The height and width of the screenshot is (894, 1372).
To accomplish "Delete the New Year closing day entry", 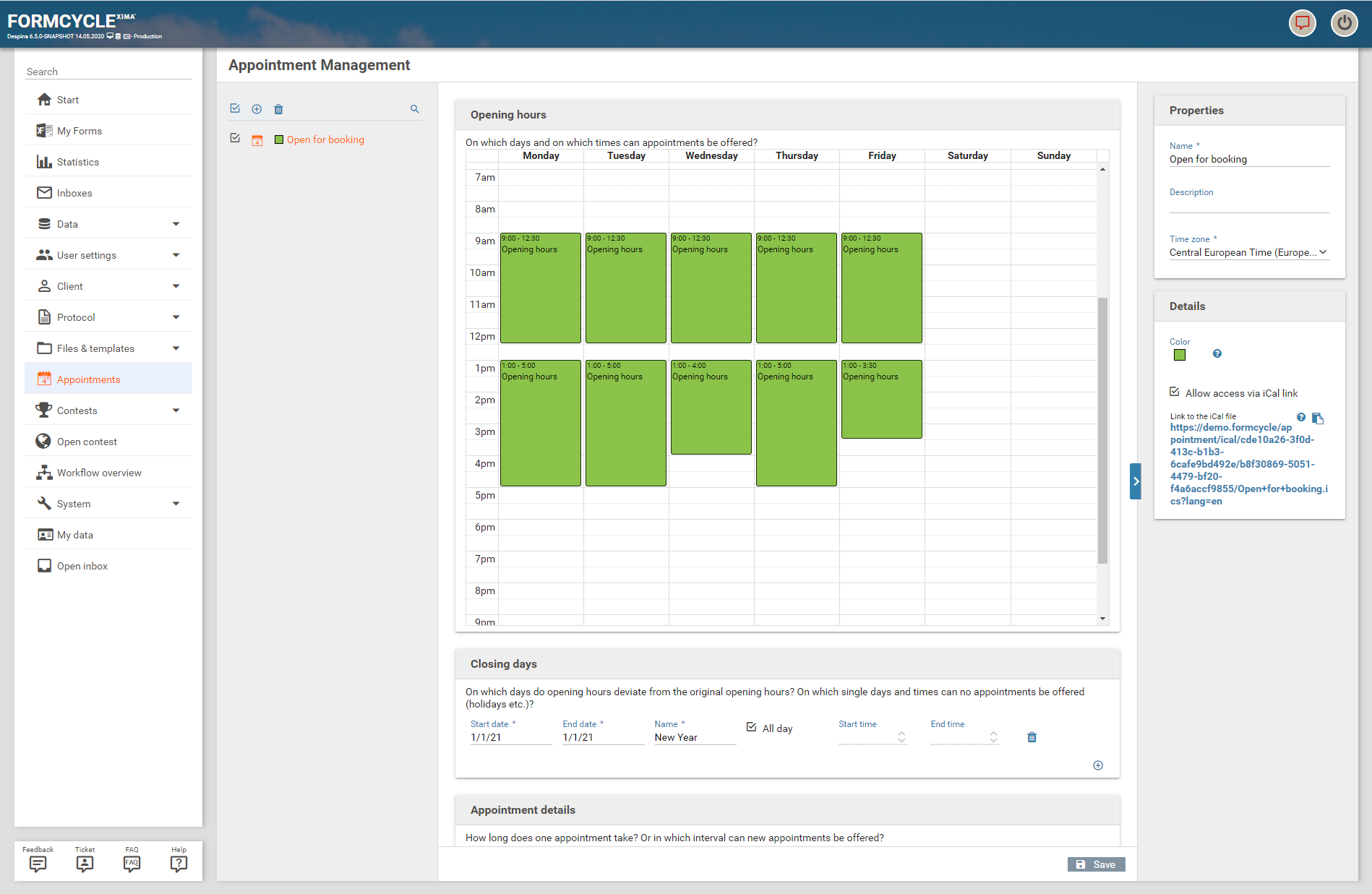I will tap(1032, 737).
